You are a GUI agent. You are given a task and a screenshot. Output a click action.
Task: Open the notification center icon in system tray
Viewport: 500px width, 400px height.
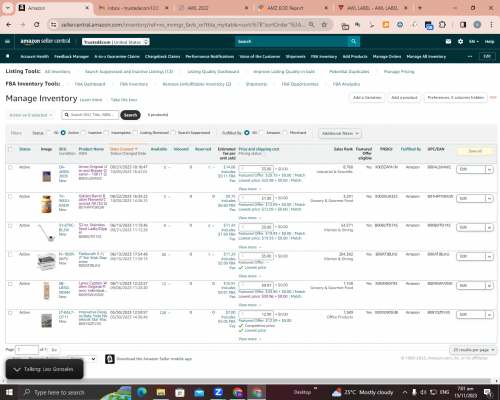(x=488, y=392)
